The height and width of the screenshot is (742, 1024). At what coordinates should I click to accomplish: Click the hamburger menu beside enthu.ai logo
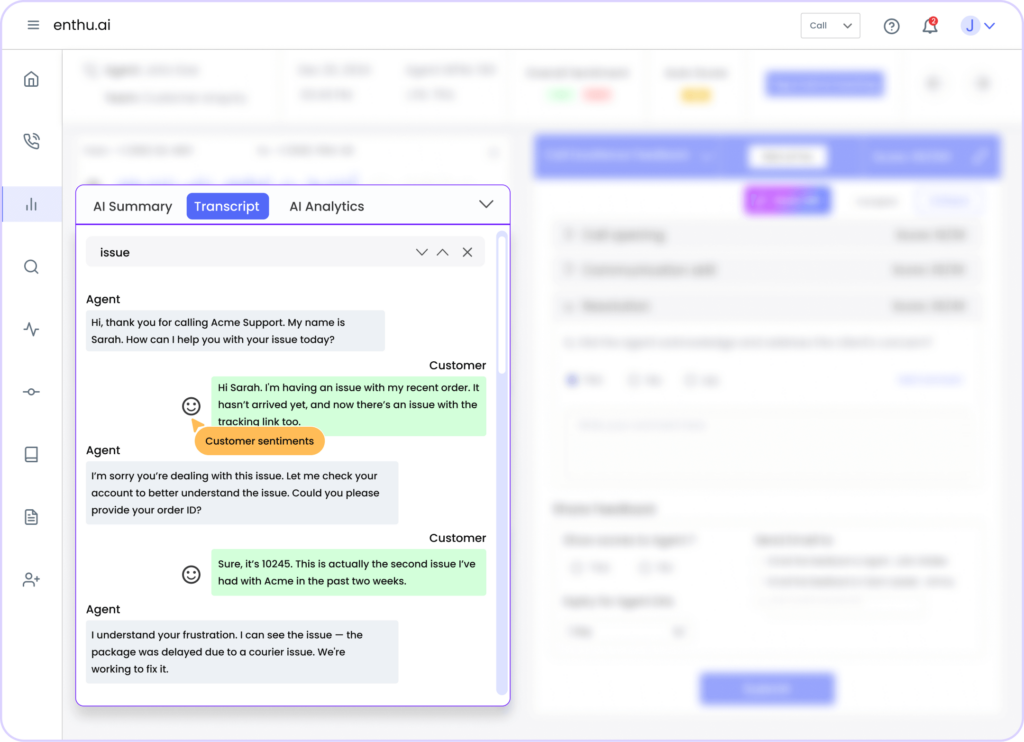33,25
